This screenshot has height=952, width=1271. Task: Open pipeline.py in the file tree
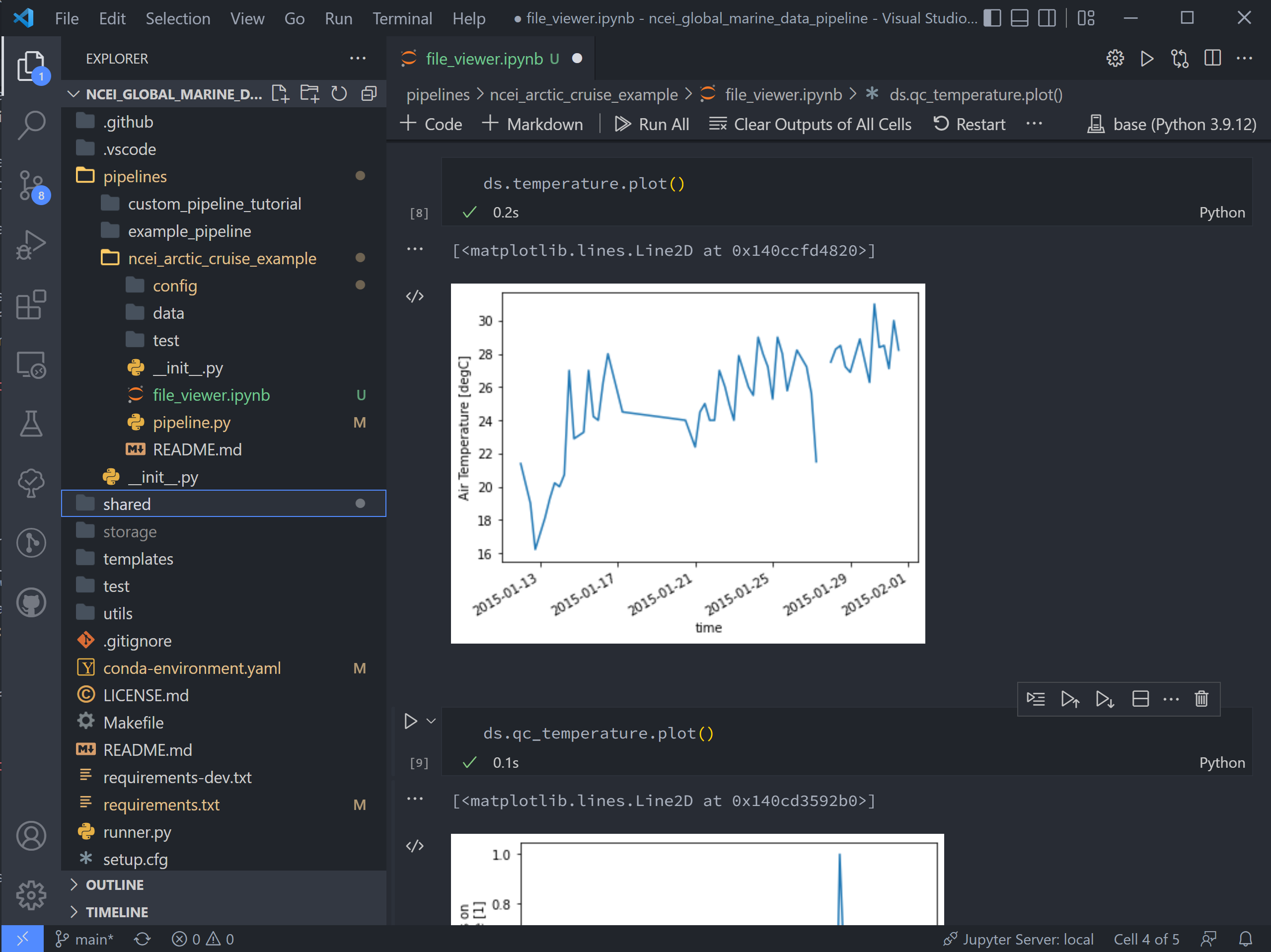192,422
